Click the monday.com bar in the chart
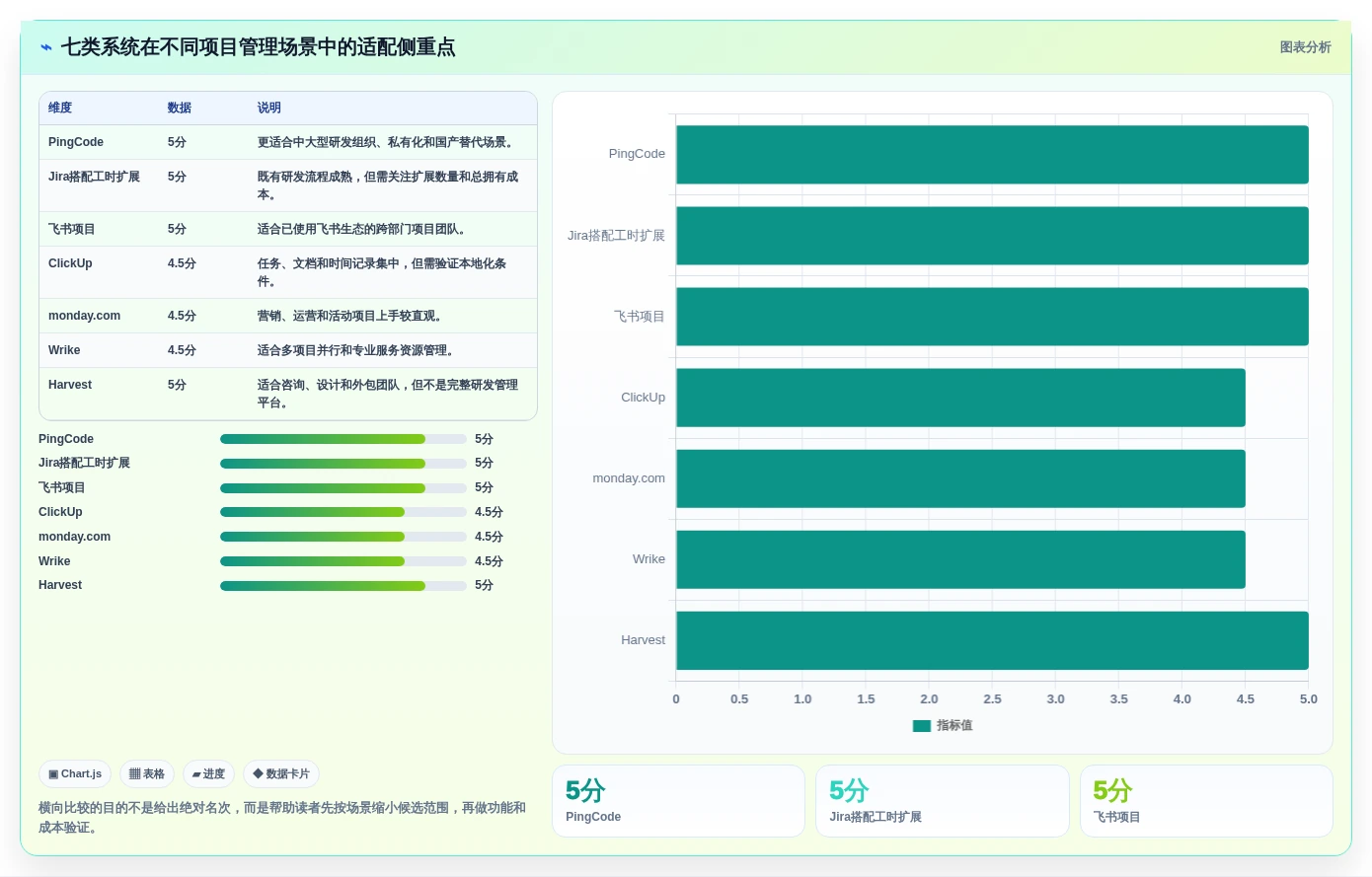 click(x=960, y=478)
